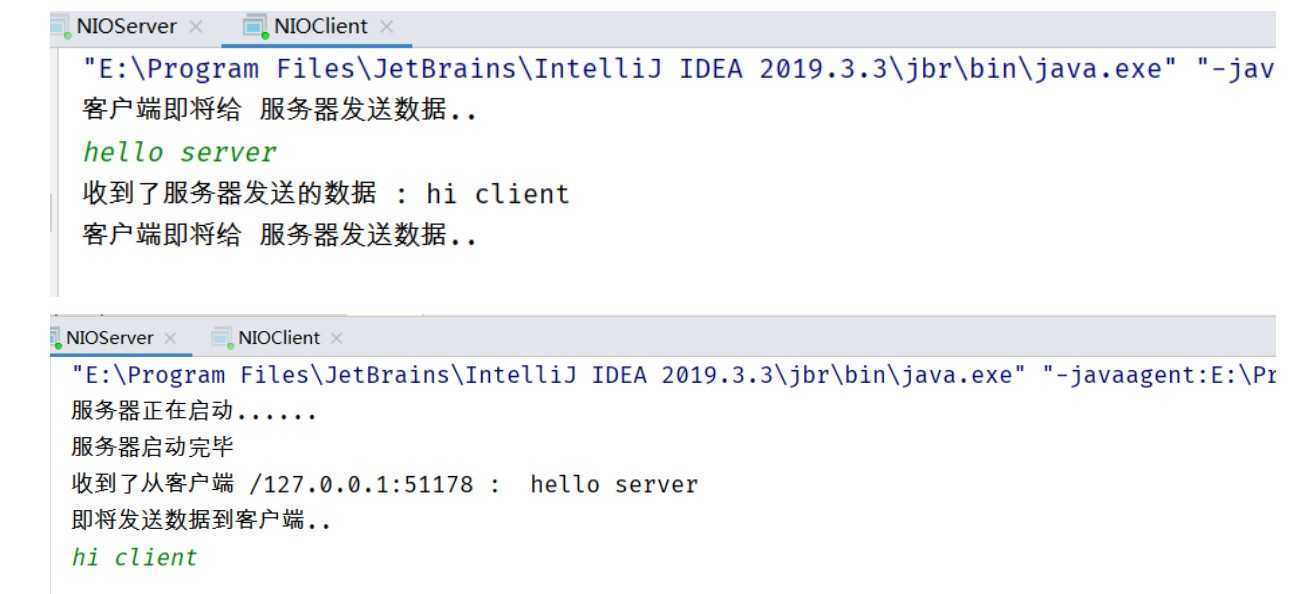Image resolution: width=1316 pixels, height=594 pixels.
Task: Click the NIOClient tab icon in lower panel
Action: tap(222, 338)
